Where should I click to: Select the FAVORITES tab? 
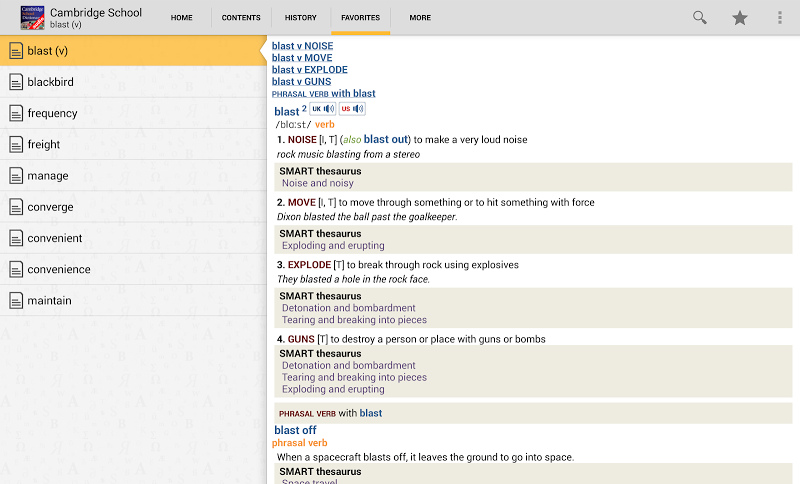360,17
